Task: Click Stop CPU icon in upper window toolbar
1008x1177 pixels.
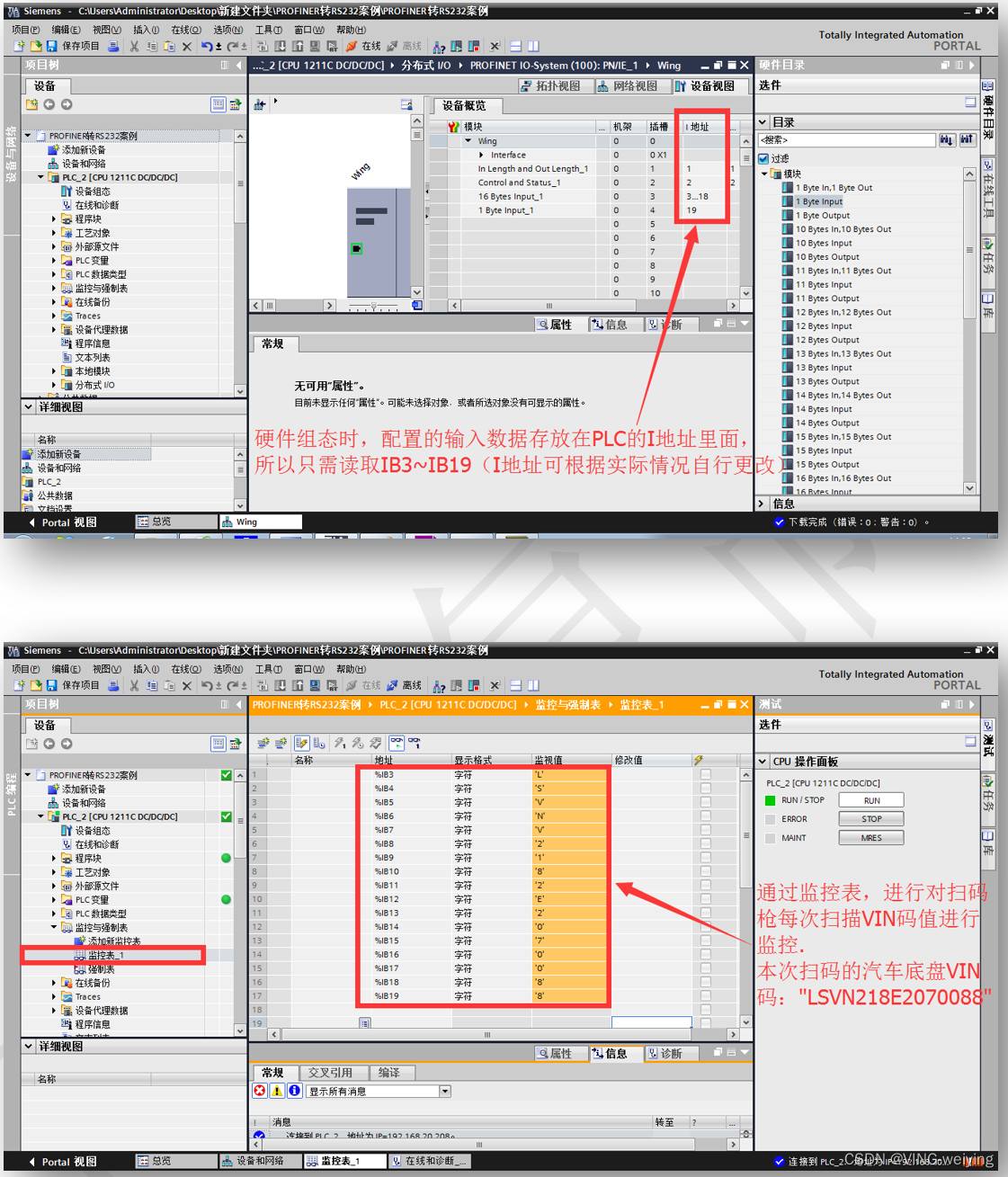Action: click(x=473, y=47)
